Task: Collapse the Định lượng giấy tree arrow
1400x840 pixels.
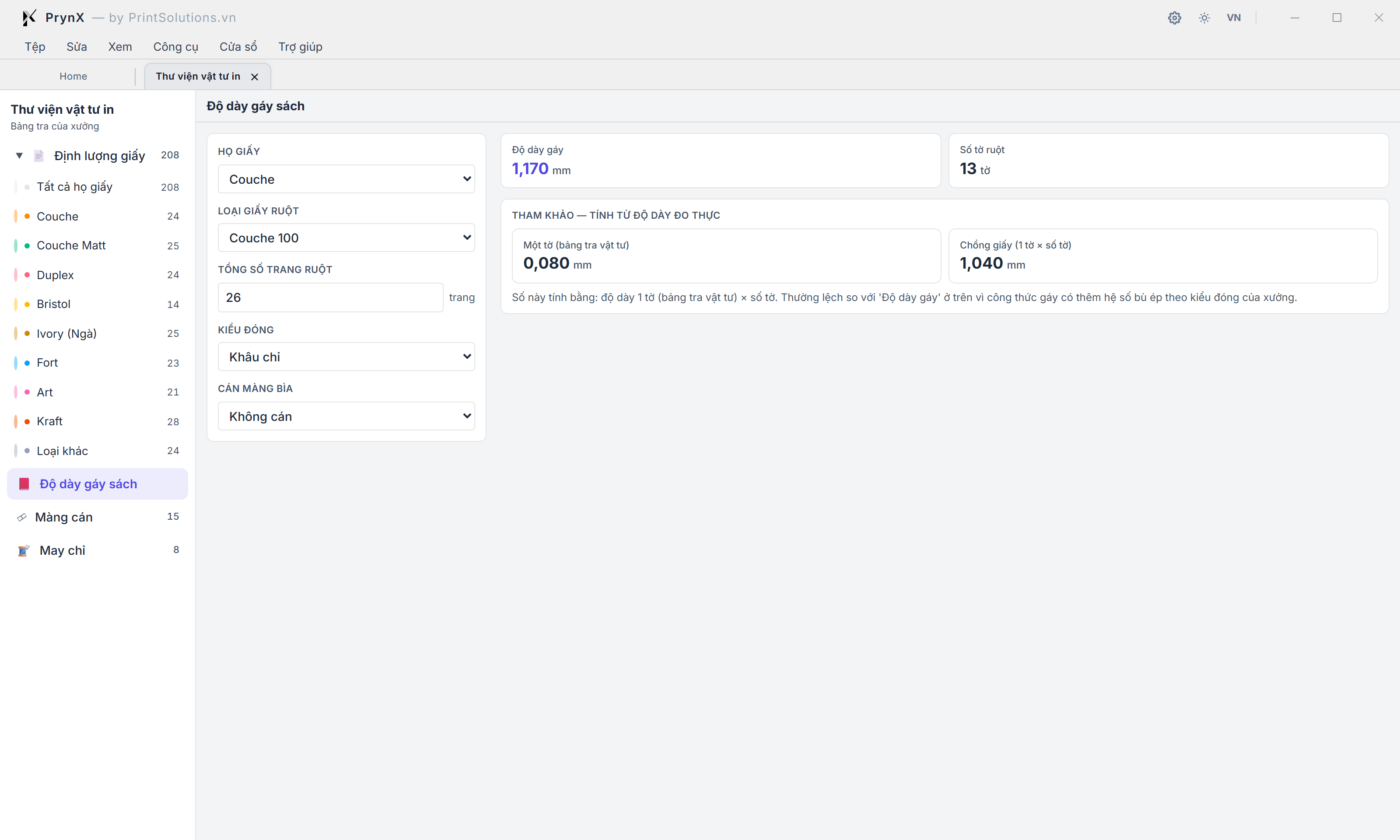Action: coord(19,155)
